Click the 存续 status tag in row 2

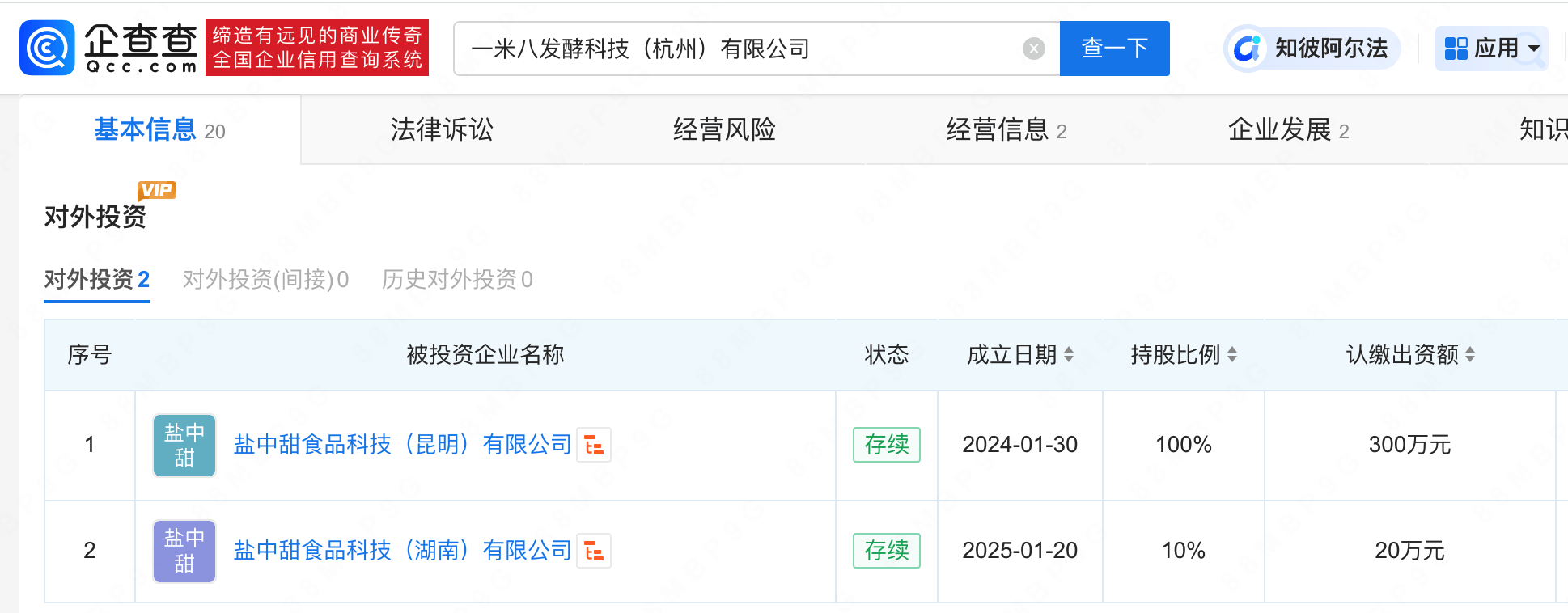887,551
